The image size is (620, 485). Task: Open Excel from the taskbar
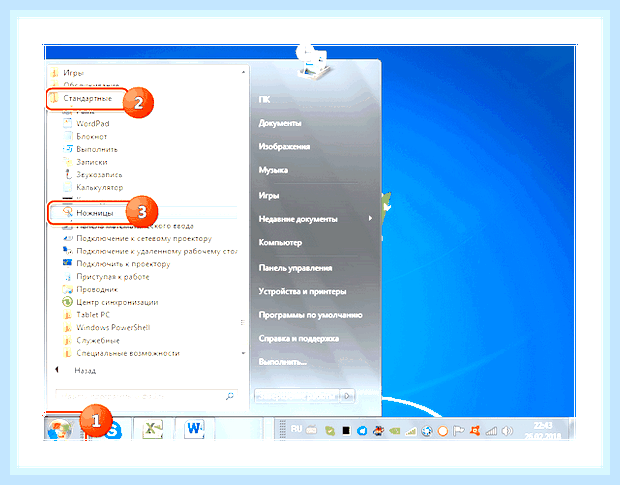point(152,429)
